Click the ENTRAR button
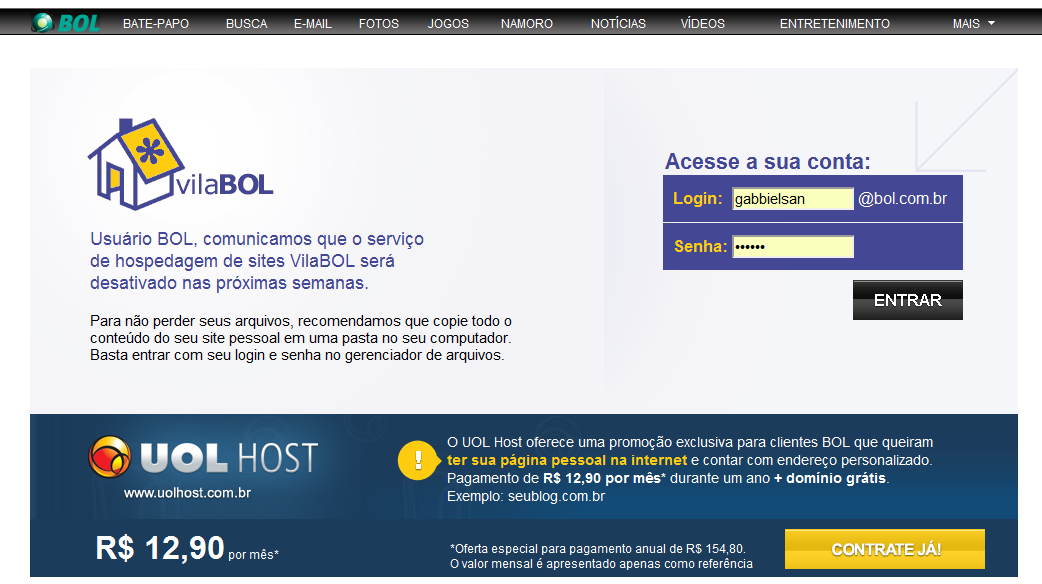The image size is (1042, 584). click(908, 300)
